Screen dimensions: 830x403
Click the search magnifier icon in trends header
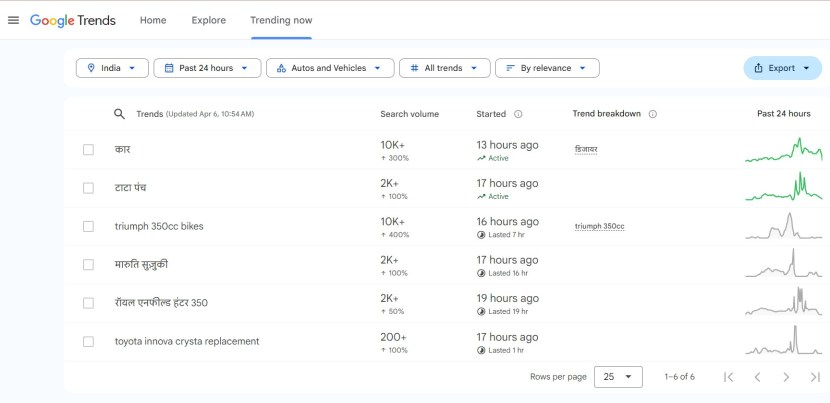[120, 114]
